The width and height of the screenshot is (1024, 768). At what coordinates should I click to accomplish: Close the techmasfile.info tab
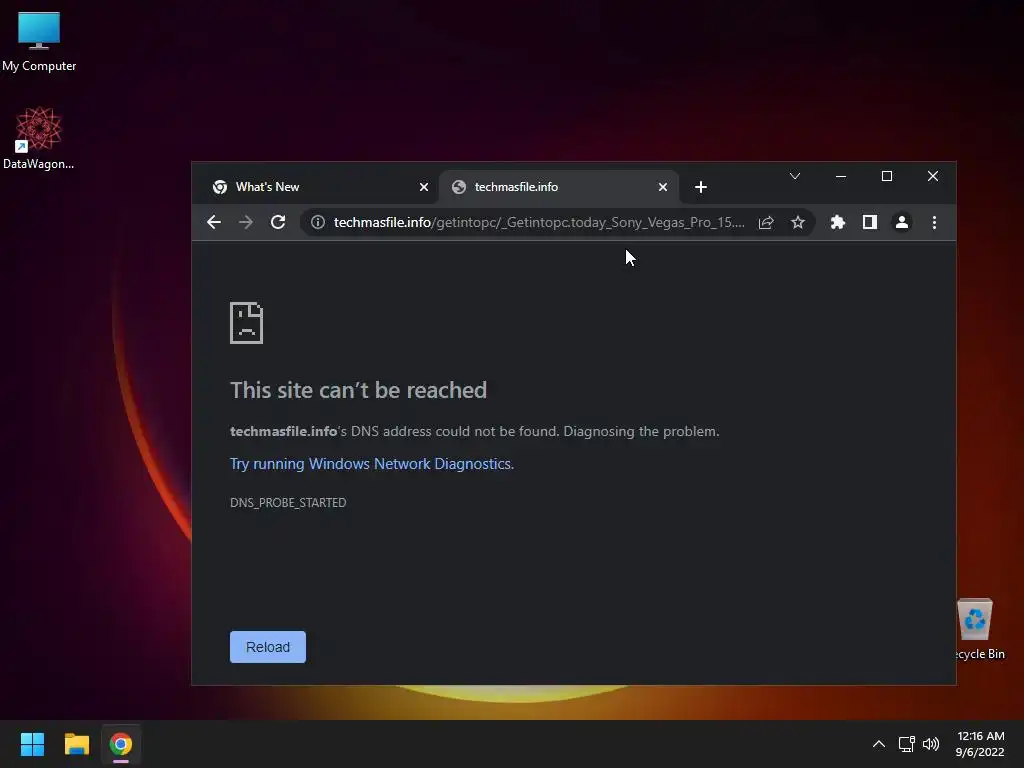click(x=663, y=187)
